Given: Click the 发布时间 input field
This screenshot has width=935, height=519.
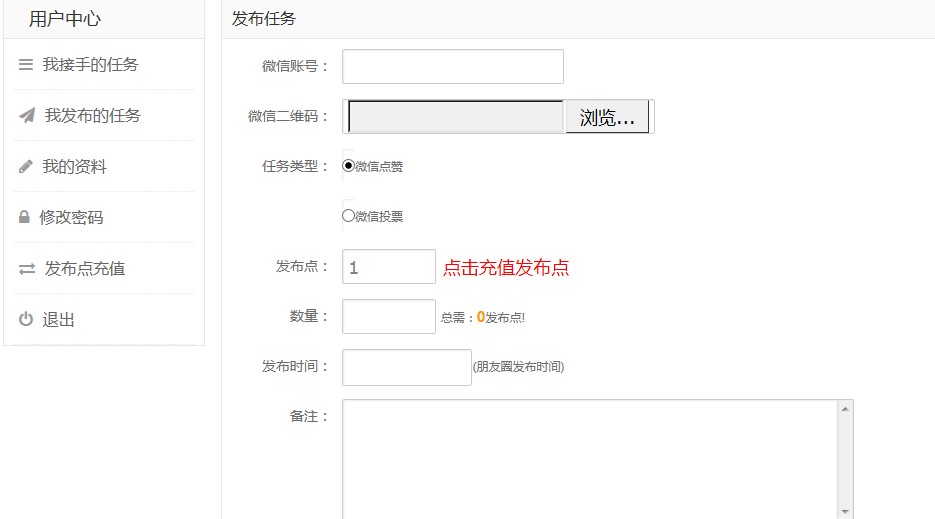Looking at the screenshot, I should pos(406,367).
